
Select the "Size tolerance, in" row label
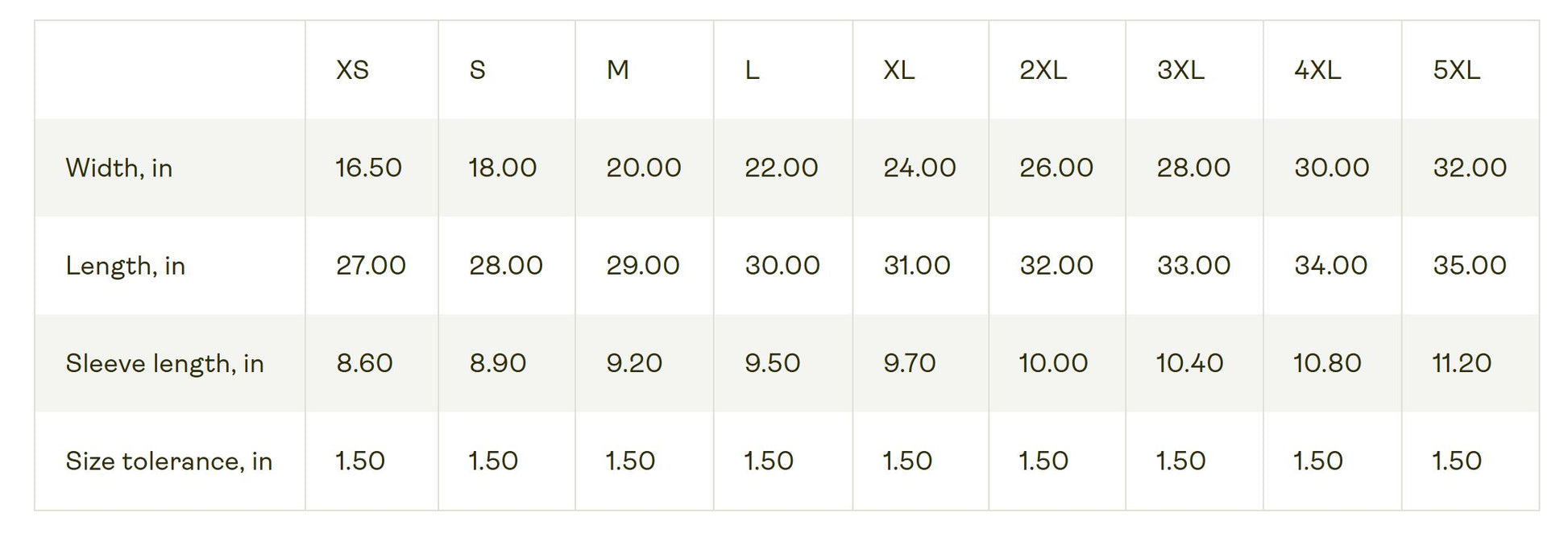(169, 461)
